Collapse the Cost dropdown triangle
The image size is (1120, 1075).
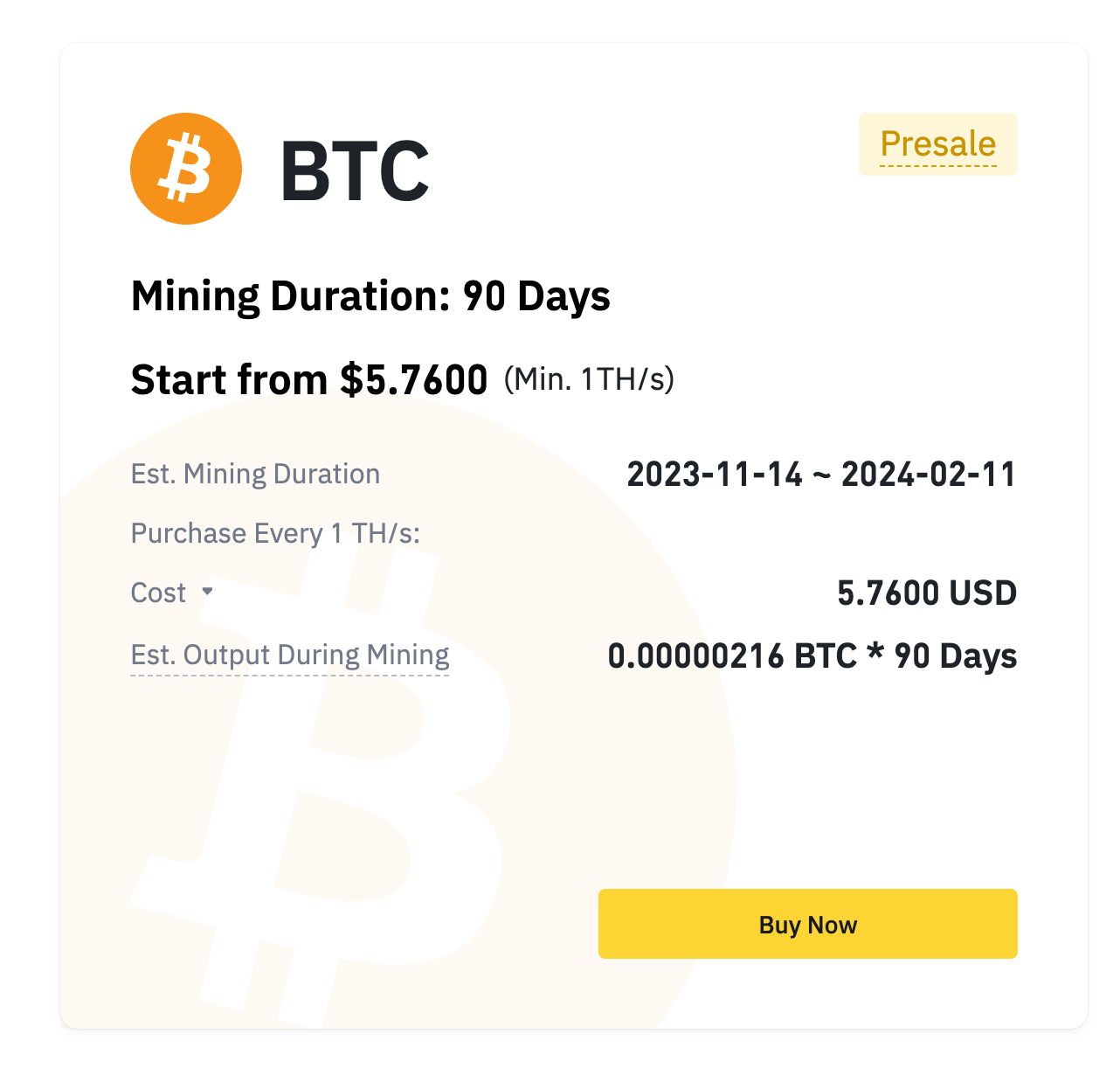click(x=208, y=591)
